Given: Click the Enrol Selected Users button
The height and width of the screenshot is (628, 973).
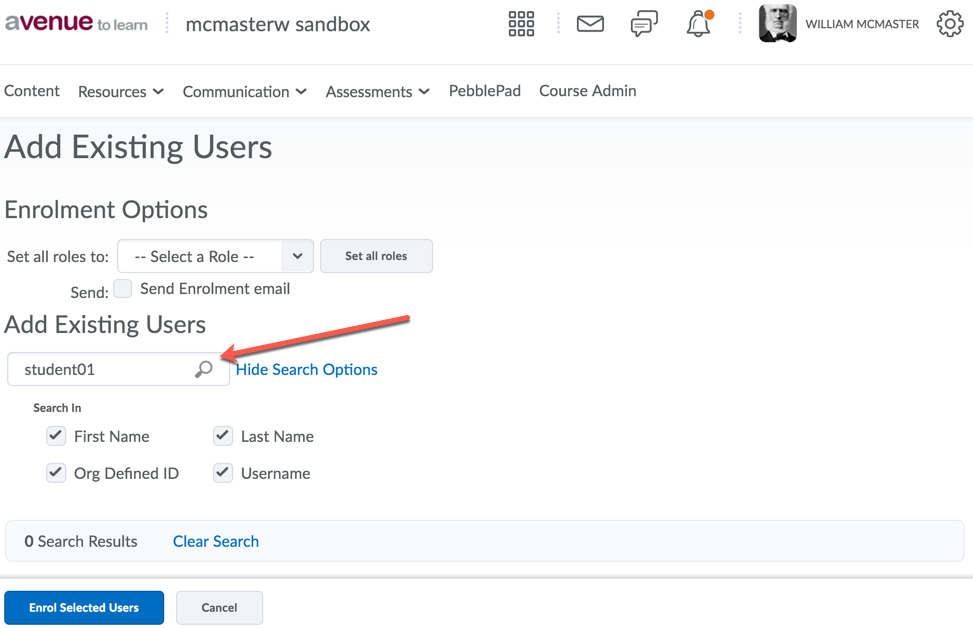Looking at the screenshot, I should click(84, 607).
